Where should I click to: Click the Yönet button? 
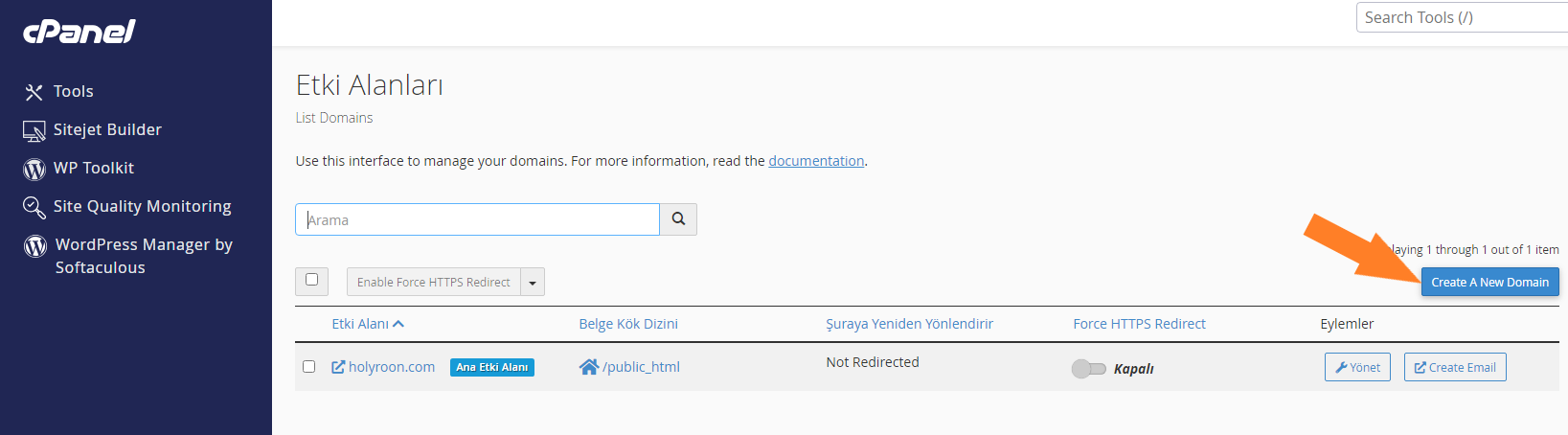pos(1357,367)
